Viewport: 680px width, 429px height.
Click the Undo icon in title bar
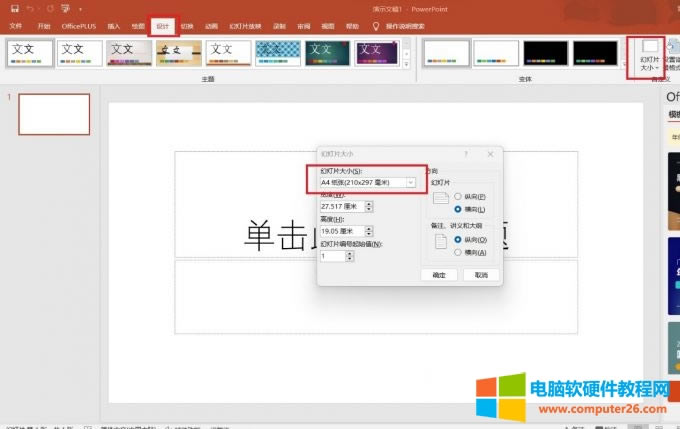pos(30,8)
